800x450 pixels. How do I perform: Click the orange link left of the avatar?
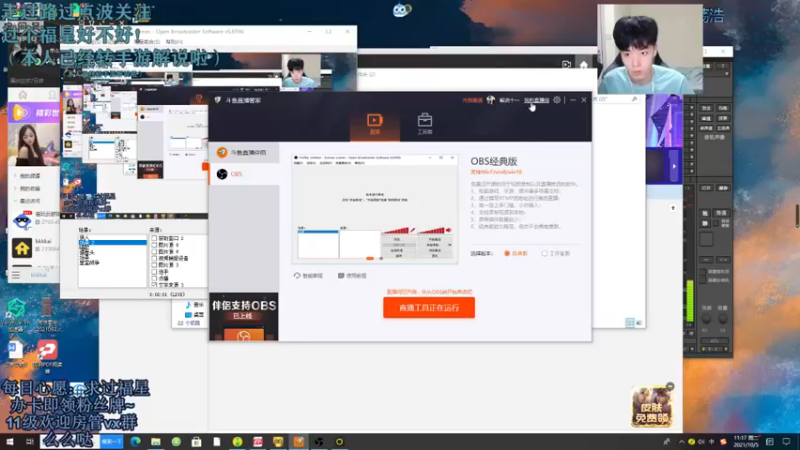[472, 100]
